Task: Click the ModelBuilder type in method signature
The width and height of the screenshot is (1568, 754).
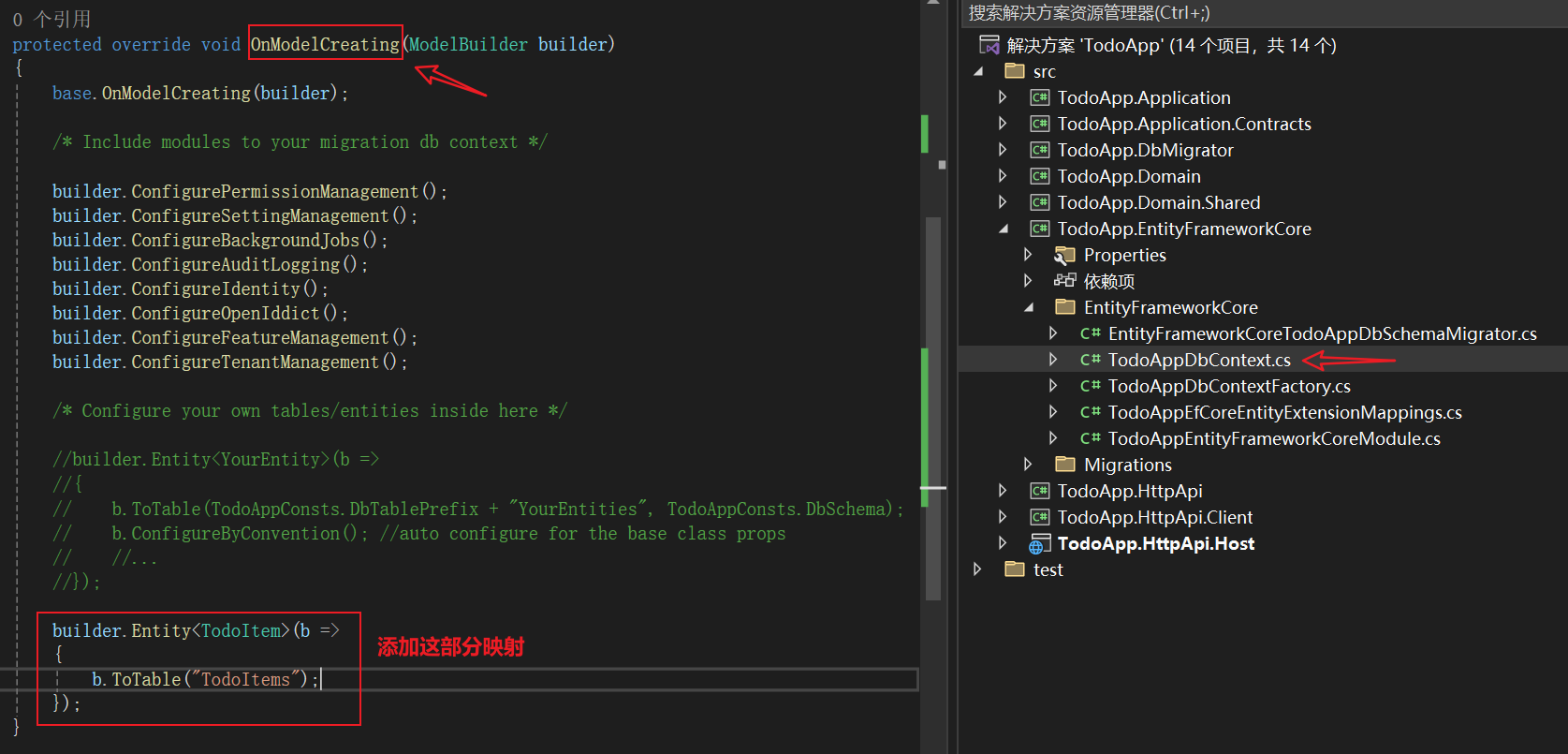Action: [x=468, y=44]
